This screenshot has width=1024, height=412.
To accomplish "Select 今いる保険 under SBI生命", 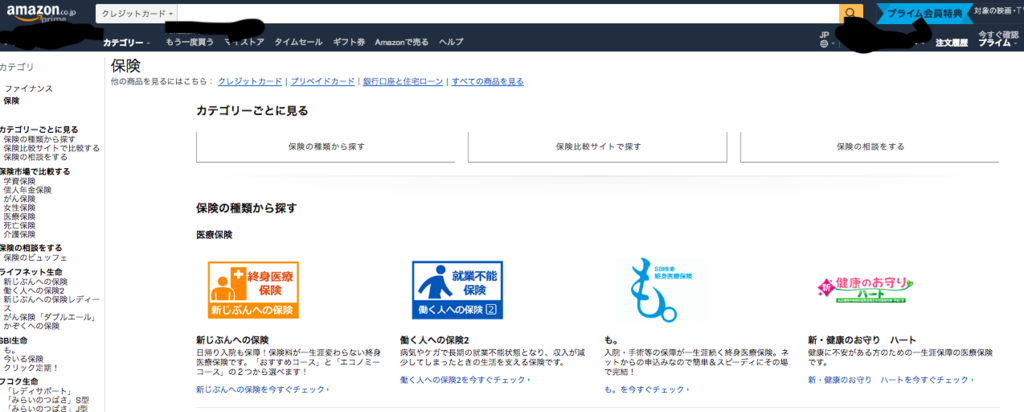I will pyautogui.click(x=24, y=359).
